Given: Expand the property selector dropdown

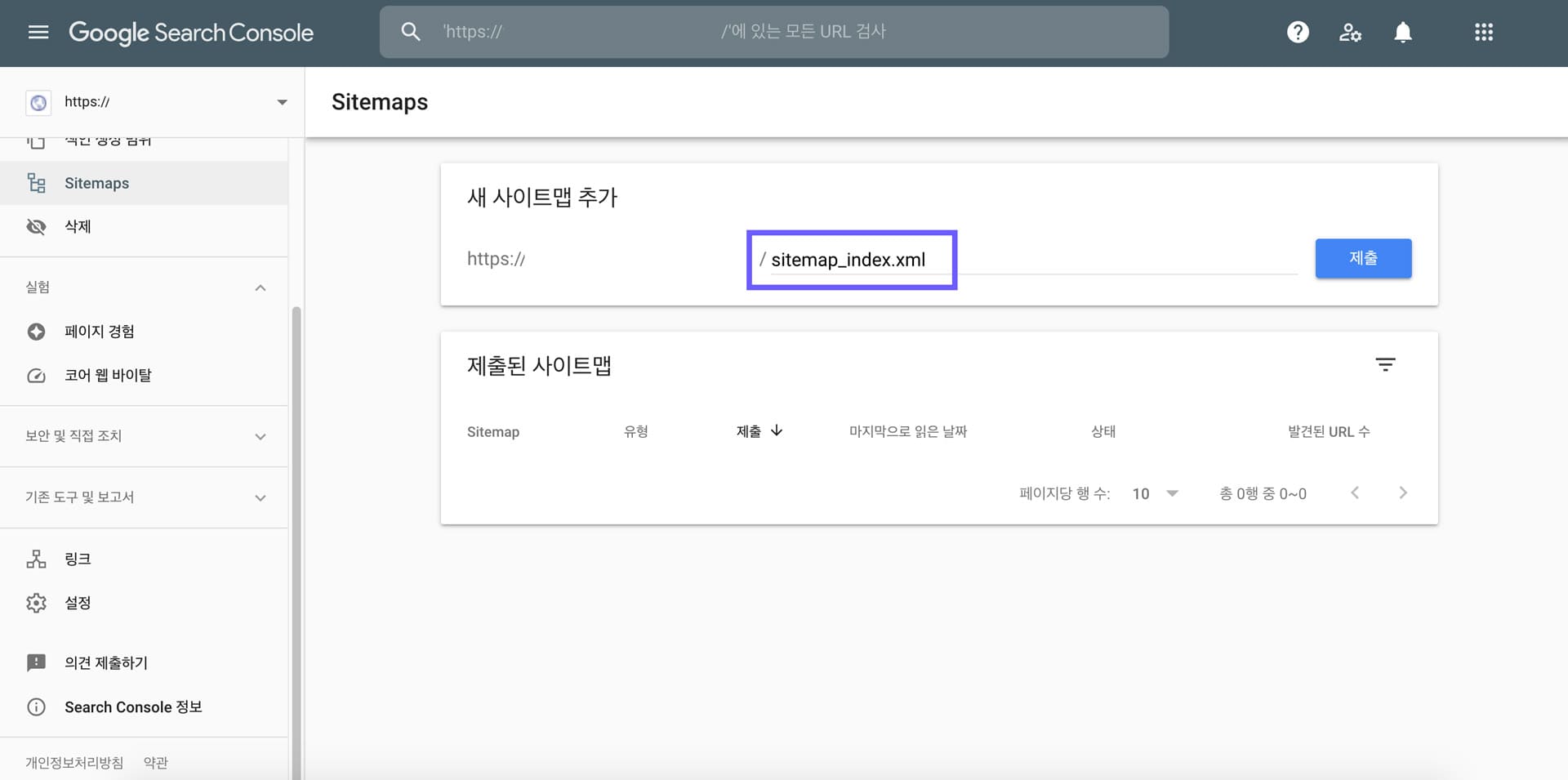Looking at the screenshot, I should click(282, 101).
